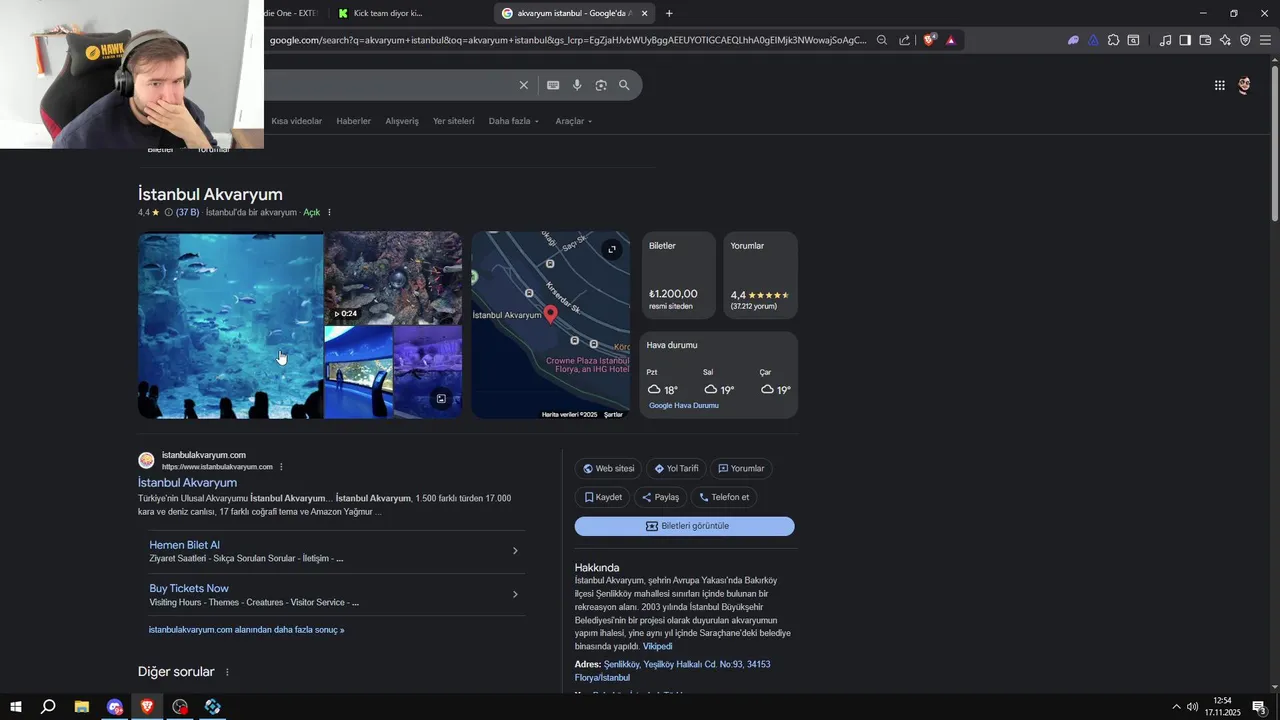Open the browser hamburger main menu
This screenshot has width=1280, height=720.
coord(1265,40)
